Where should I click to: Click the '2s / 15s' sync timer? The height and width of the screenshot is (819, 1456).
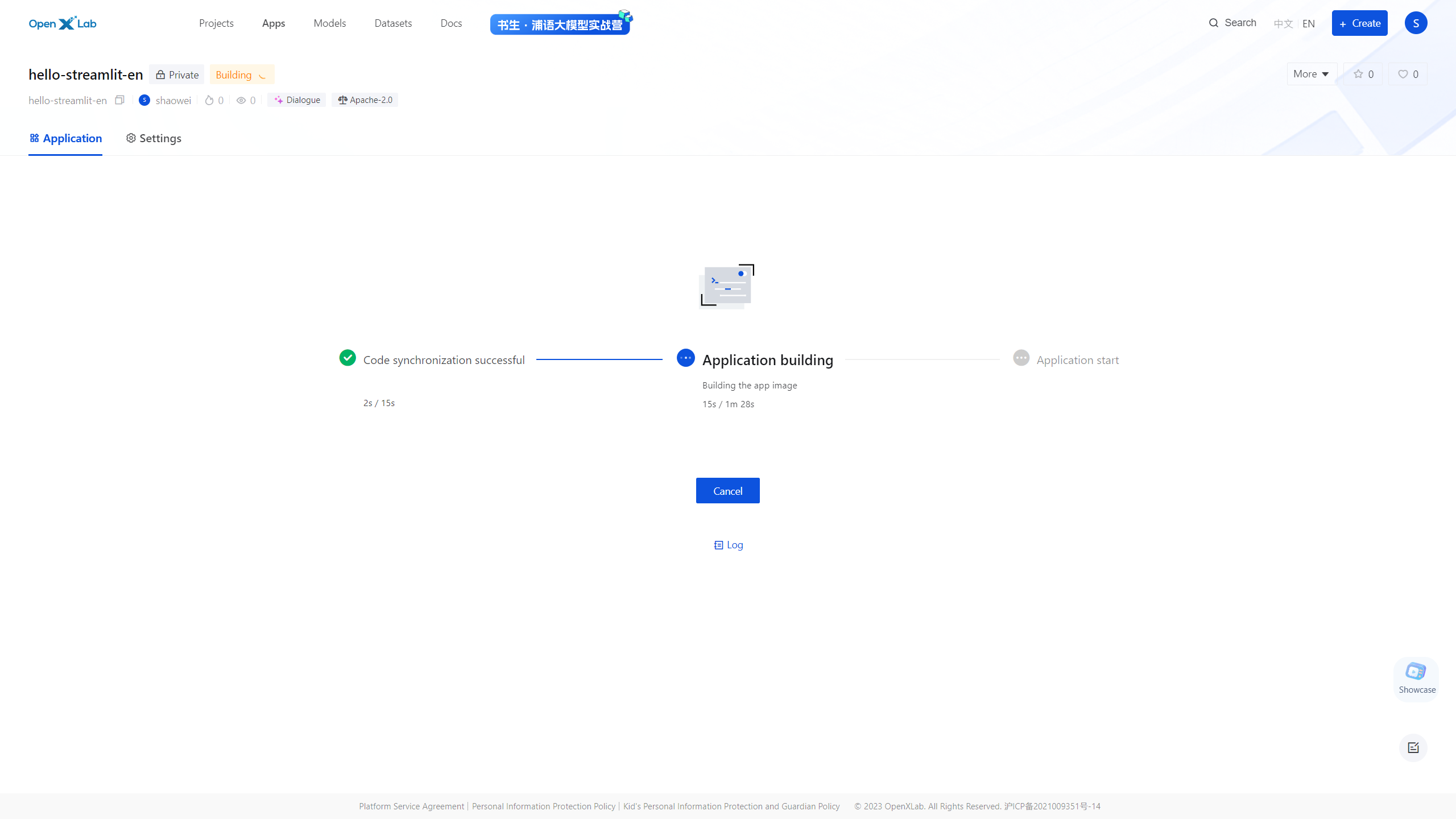pos(379,403)
